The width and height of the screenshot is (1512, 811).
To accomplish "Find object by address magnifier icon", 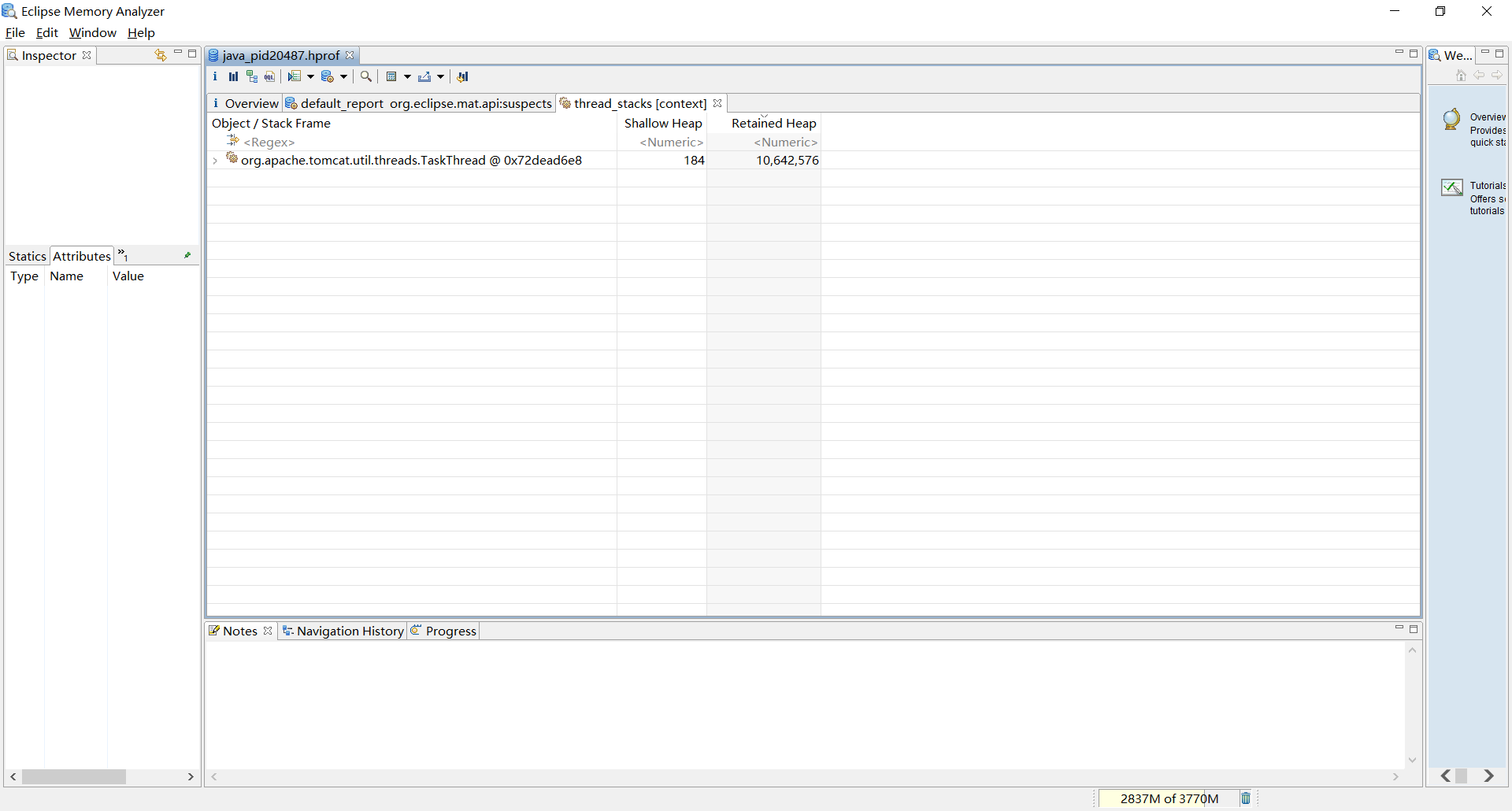I will [366, 76].
